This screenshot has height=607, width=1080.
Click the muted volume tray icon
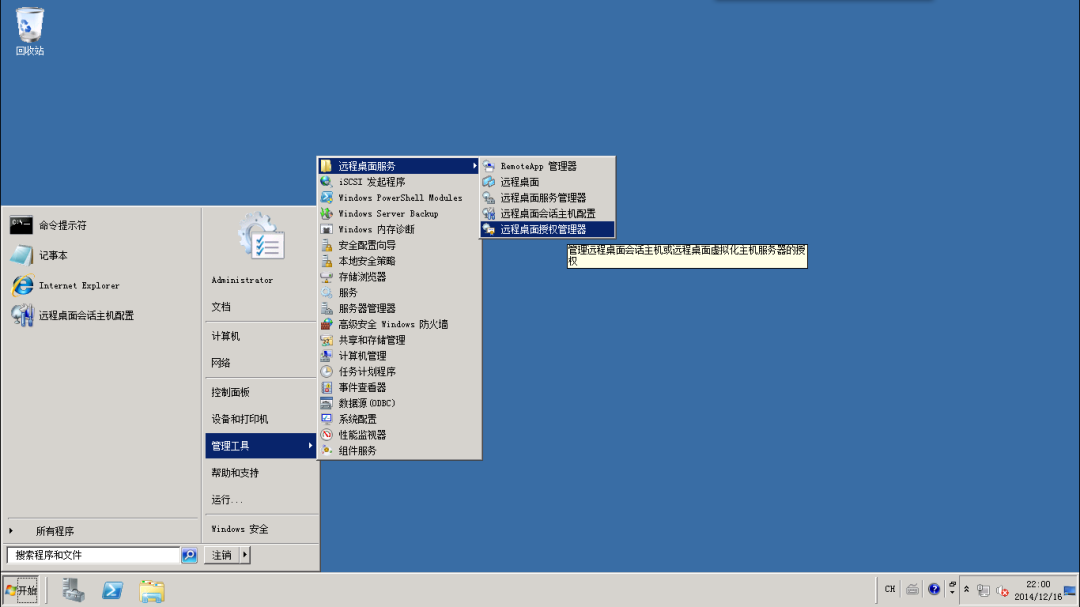point(1002,590)
